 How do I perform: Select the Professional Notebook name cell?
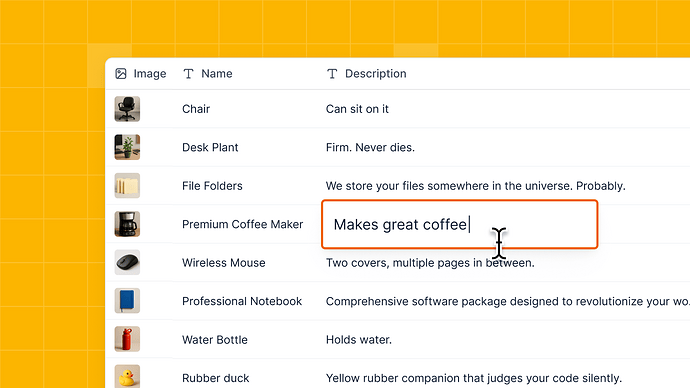[x=242, y=301]
